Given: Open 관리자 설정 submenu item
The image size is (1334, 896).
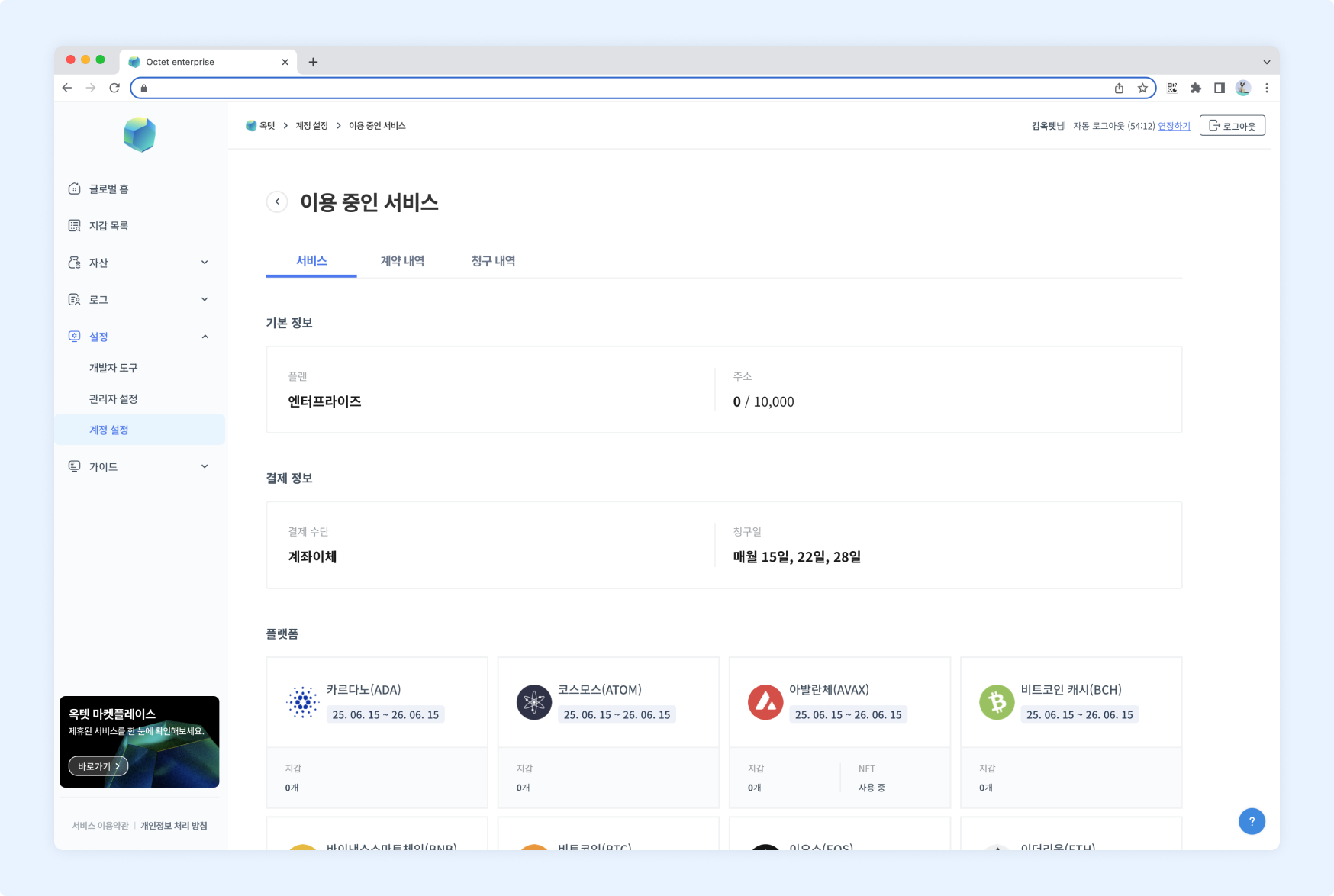Looking at the screenshot, I should [x=114, y=398].
